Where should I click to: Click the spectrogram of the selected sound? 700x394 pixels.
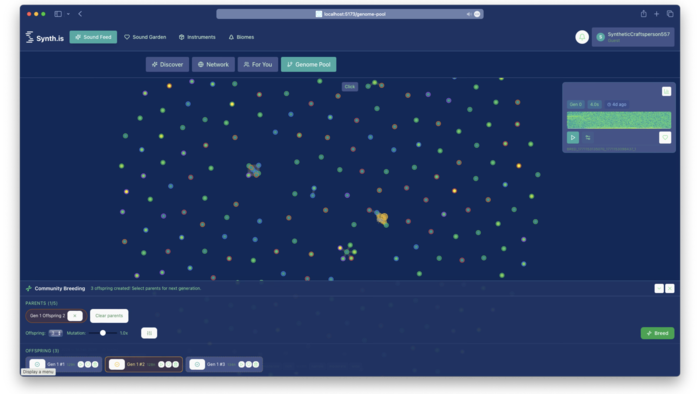pyautogui.click(x=619, y=120)
